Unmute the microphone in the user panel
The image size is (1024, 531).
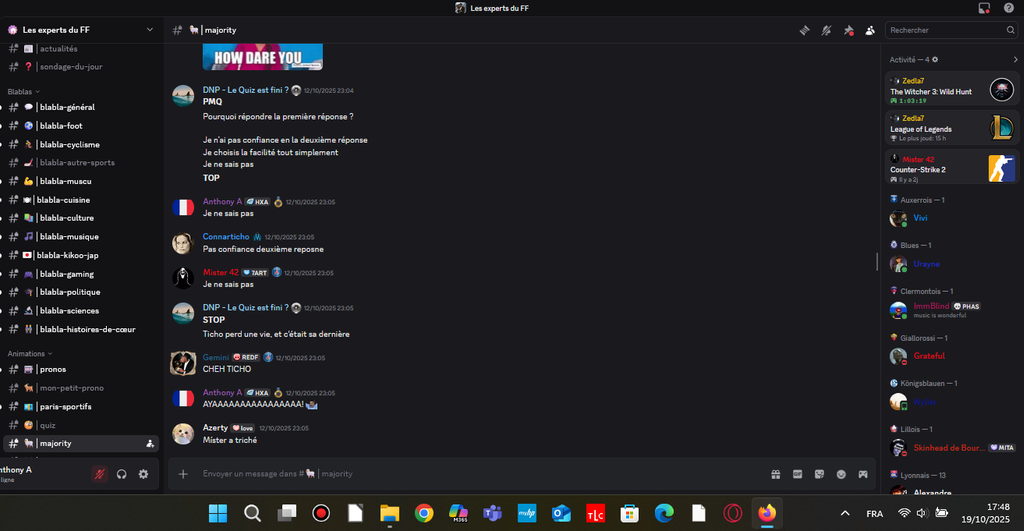pos(99,474)
